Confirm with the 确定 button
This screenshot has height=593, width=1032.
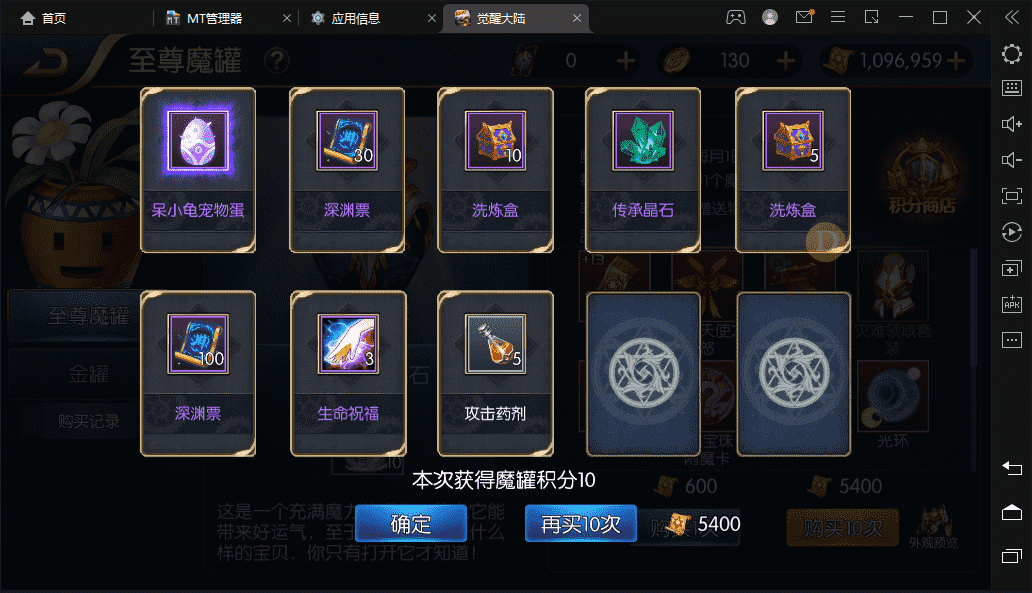(x=411, y=524)
